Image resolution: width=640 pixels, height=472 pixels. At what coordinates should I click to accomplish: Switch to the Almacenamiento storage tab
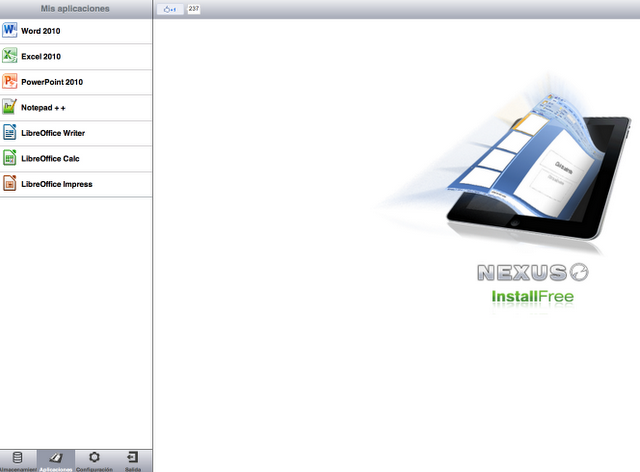(x=18, y=461)
